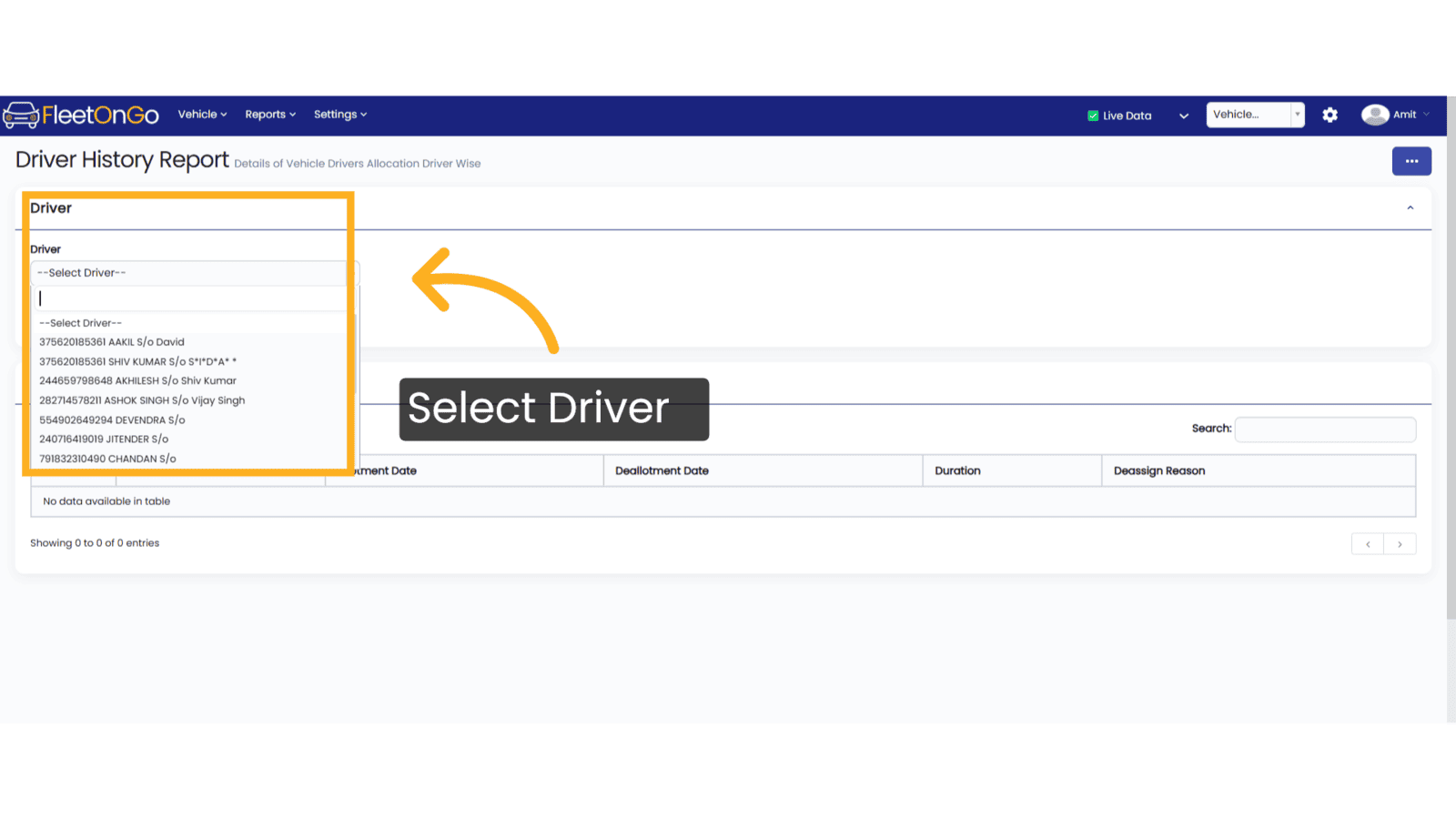Click the three-dots options button
The width and height of the screenshot is (1456, 819).
[1411, 161]
